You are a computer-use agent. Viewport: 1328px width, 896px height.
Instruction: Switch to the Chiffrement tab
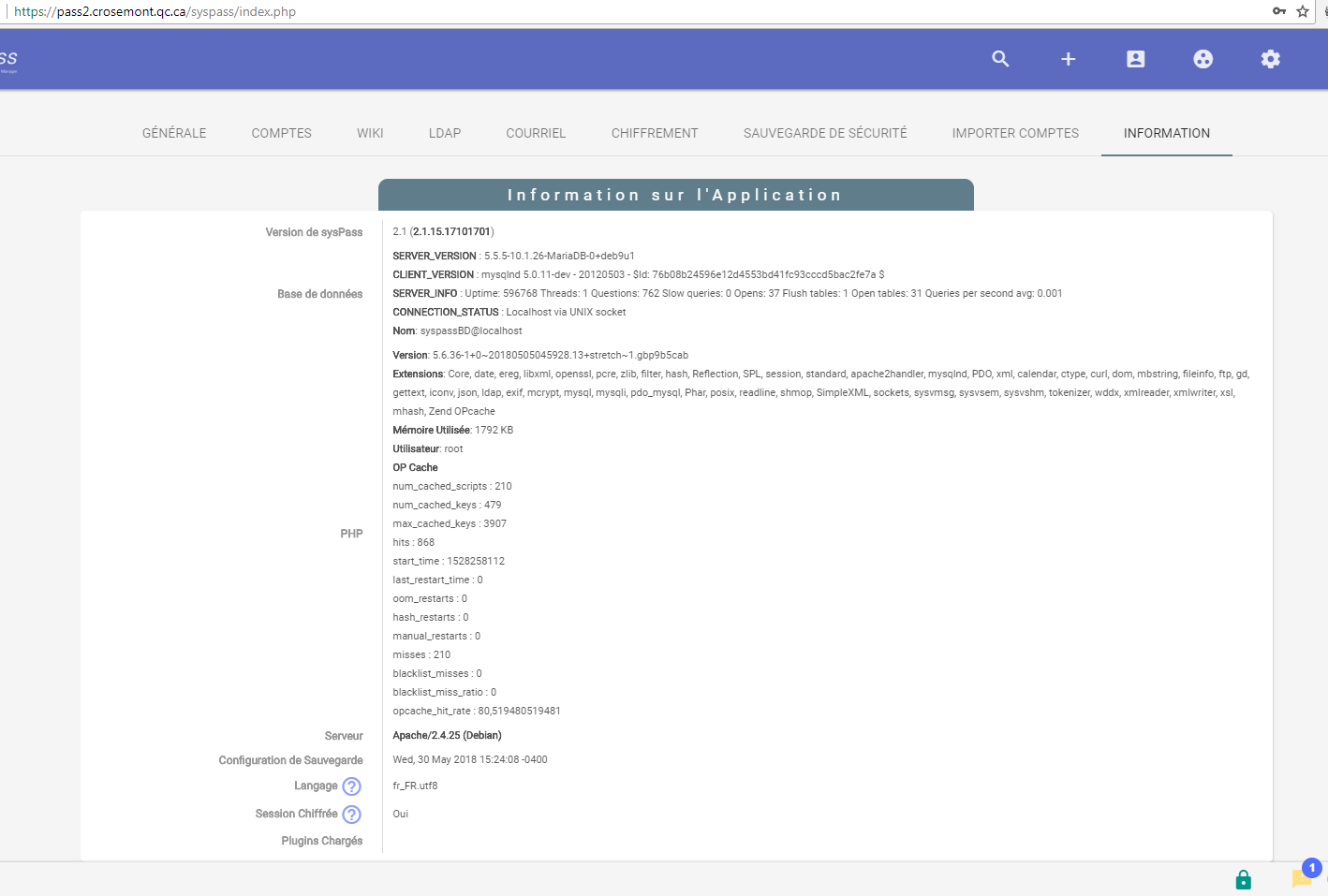[655, 133]
